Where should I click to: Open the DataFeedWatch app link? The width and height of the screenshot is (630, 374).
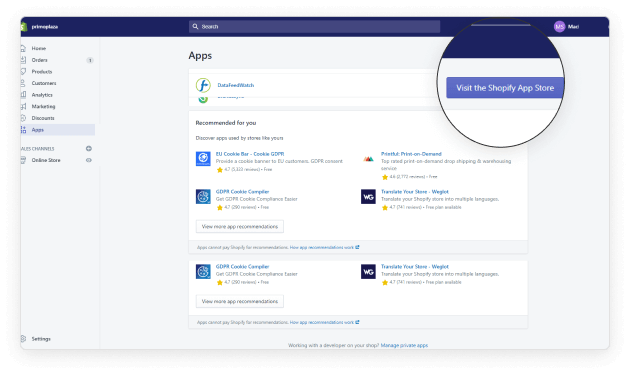click(235, 85)
